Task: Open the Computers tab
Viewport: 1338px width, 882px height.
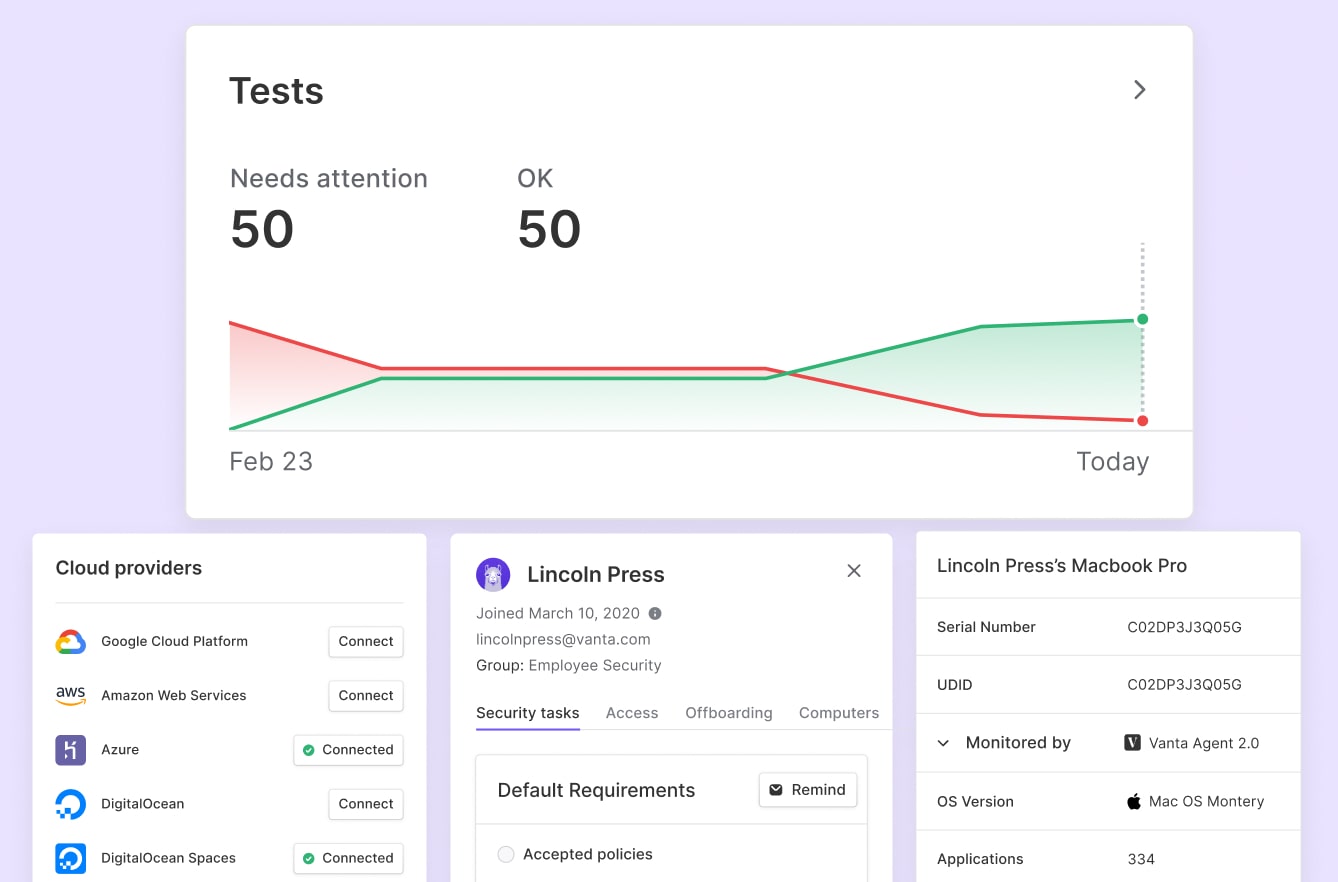Action: pos(838,713)
